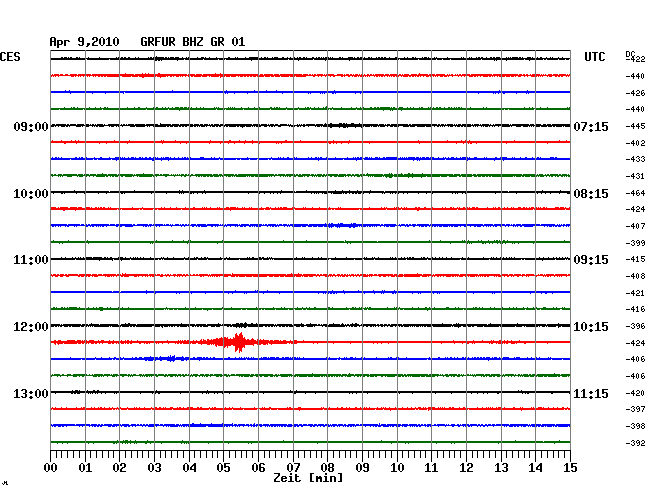The image size is (650, 494).
Task: Click the DC offset value "-431"
Action: click(x=635, y=176)
